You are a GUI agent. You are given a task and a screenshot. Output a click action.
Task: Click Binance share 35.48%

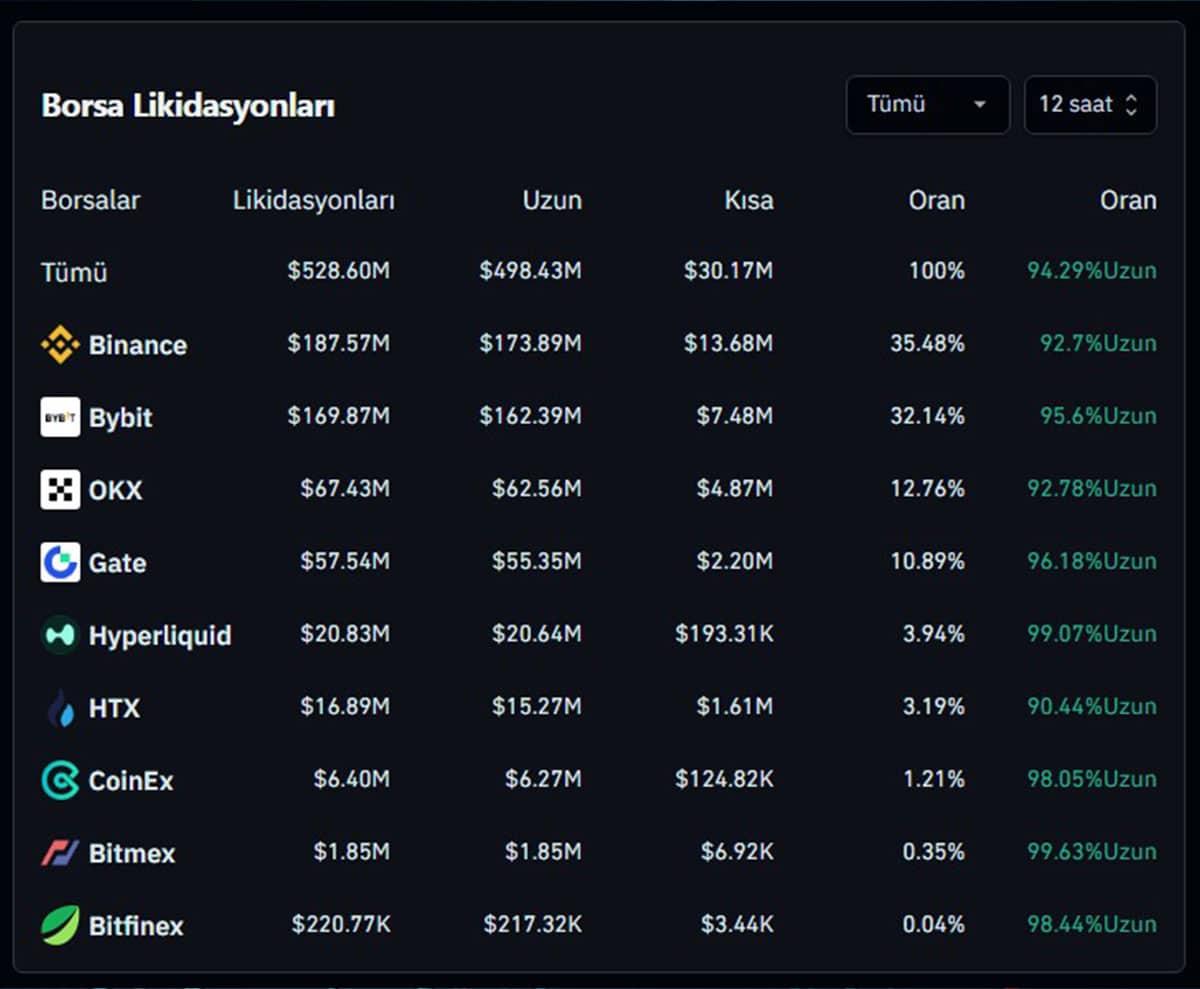(928, 344)
